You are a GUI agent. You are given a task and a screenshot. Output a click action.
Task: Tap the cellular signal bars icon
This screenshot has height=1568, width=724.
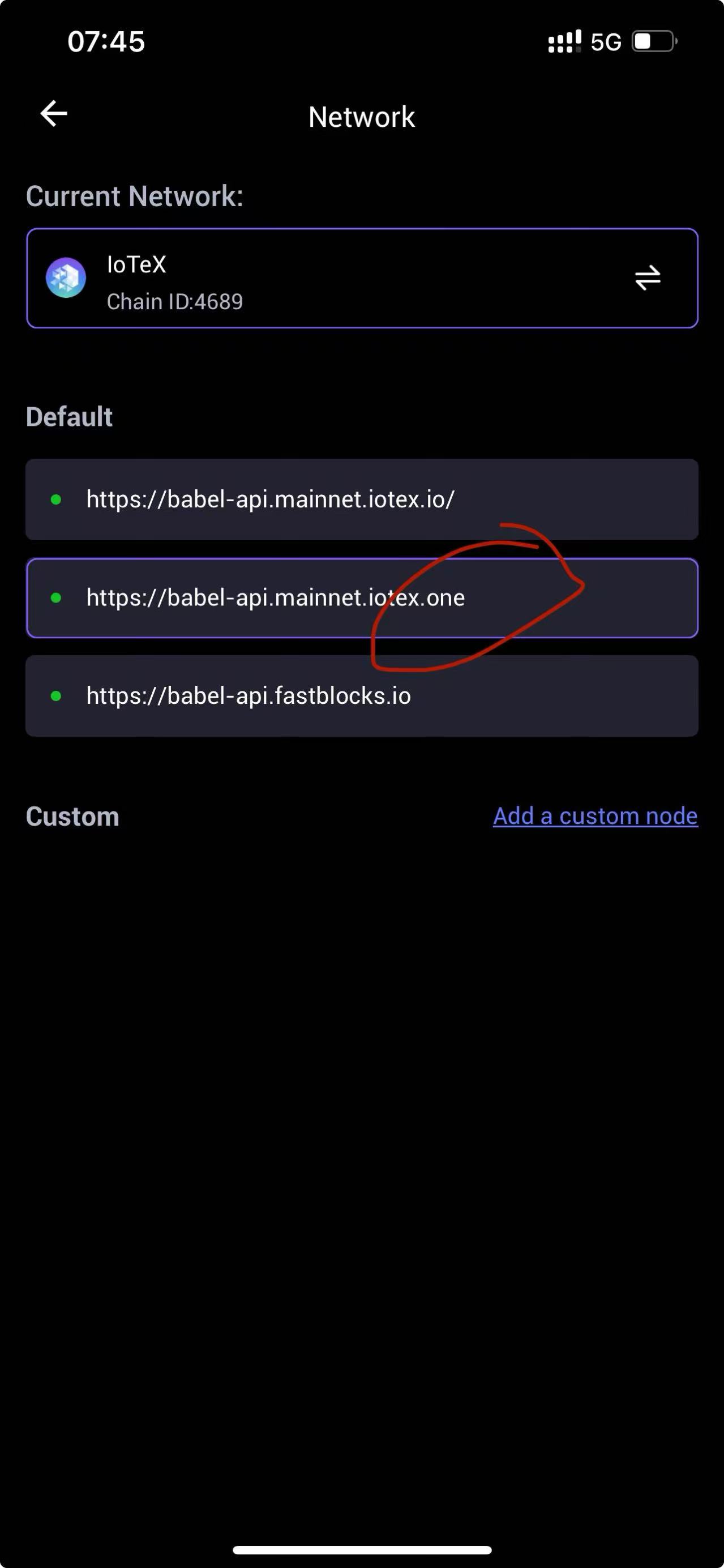click(x=564, y=41)
